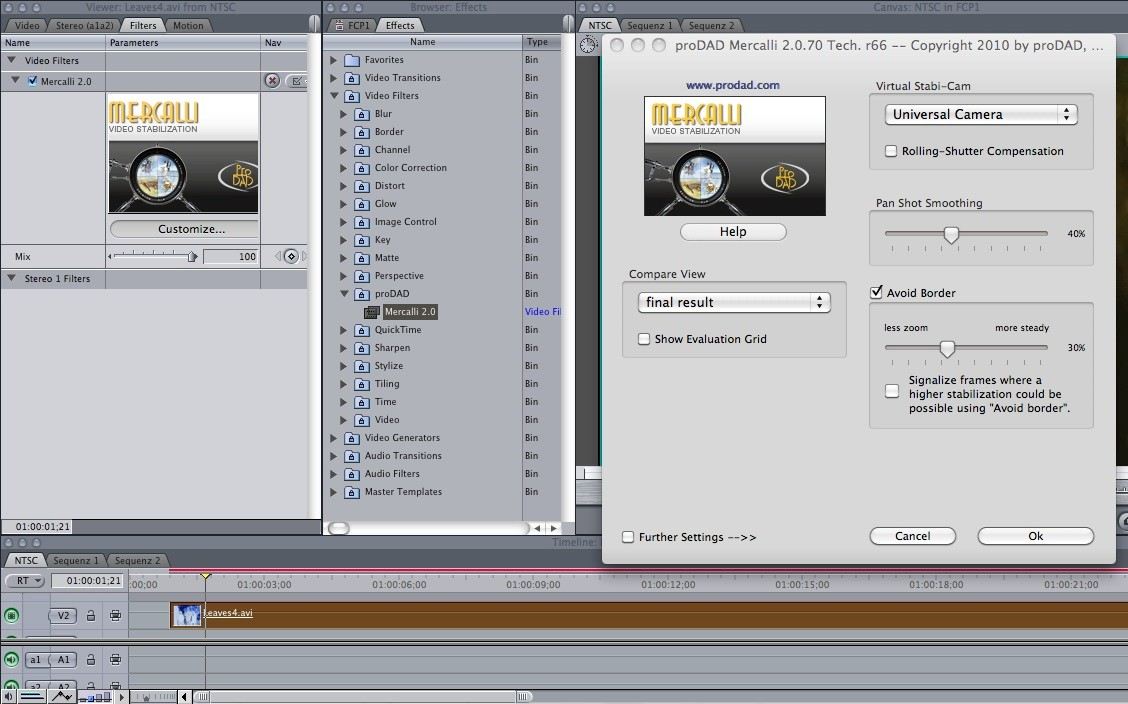Click the Perspective bin icon
This screenshot has width=1128, height=704.
coord(362,276)
